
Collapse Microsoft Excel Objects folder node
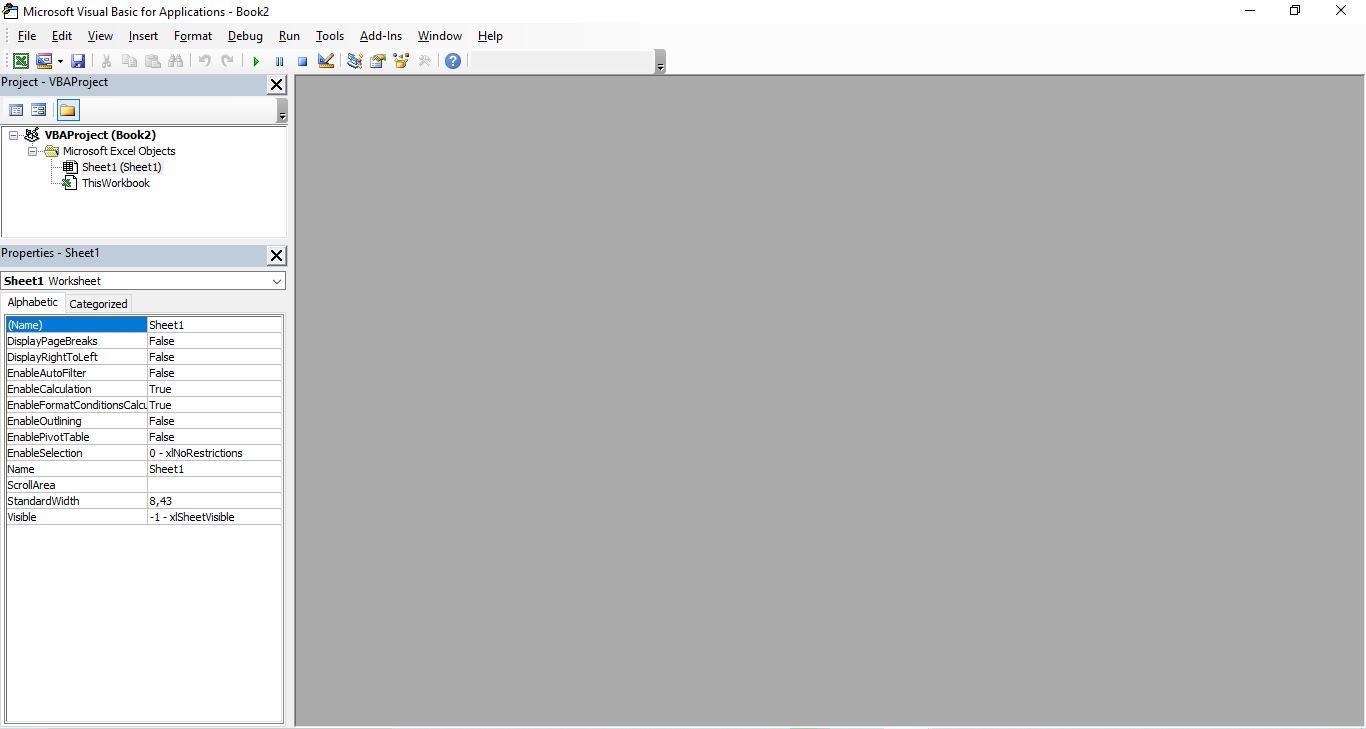tap(33, 151)
